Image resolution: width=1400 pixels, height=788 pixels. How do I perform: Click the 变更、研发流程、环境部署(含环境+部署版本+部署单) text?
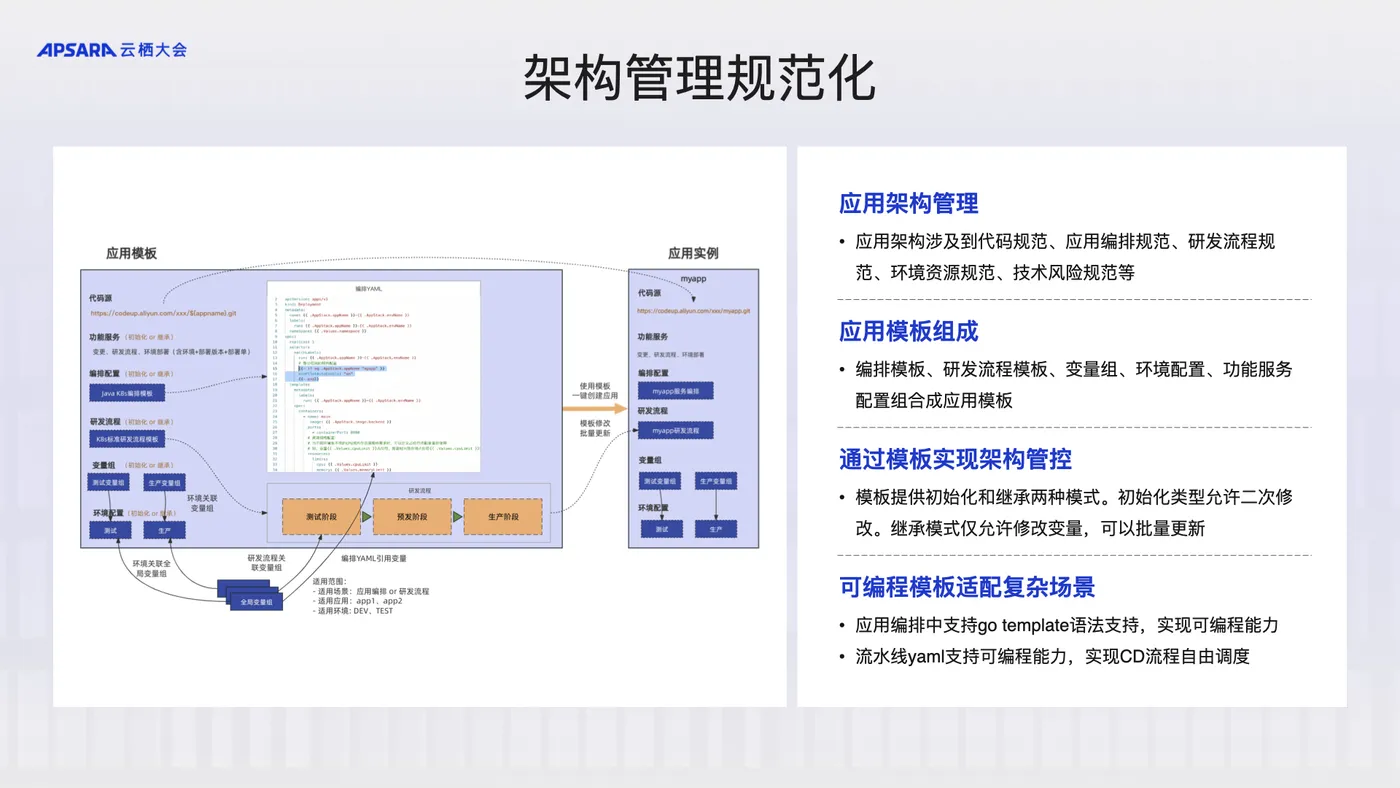(x=171, y=353)
